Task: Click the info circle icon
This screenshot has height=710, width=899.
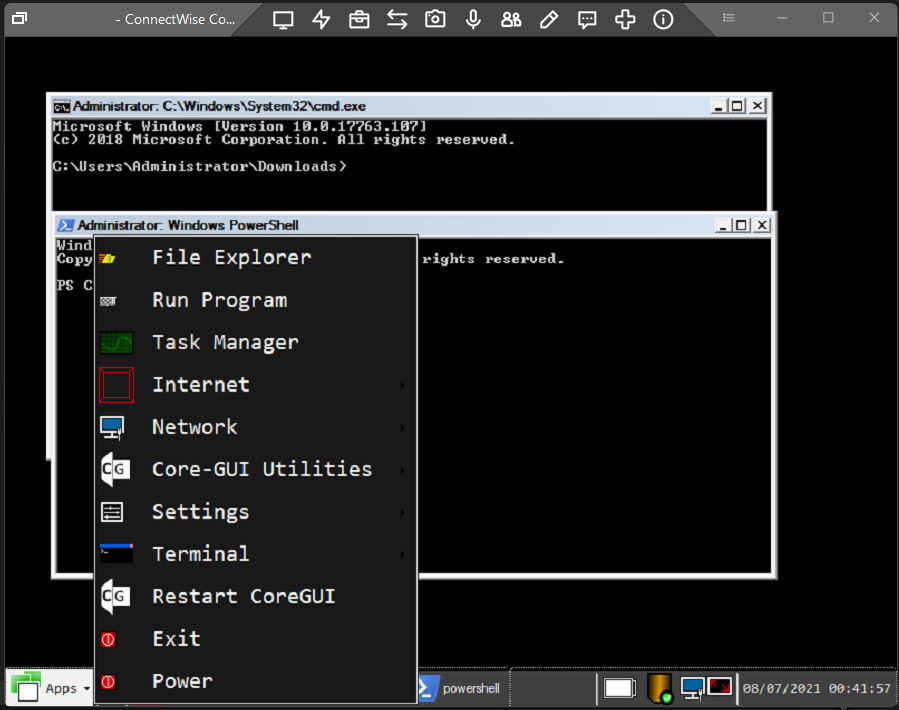Action: (662, 19)
